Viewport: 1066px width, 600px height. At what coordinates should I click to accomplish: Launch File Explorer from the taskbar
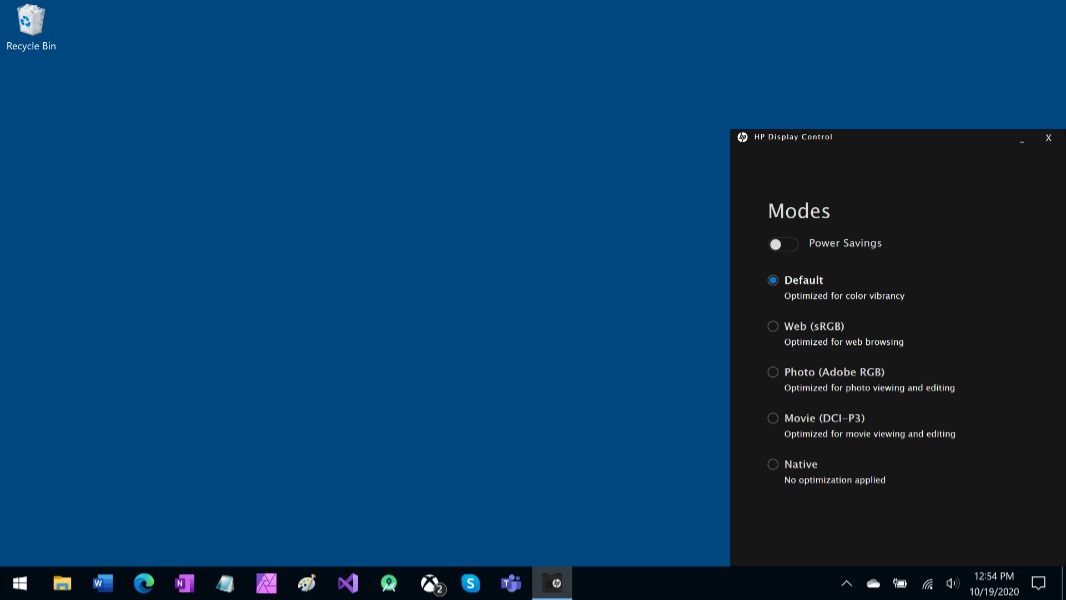coord(62,583)
